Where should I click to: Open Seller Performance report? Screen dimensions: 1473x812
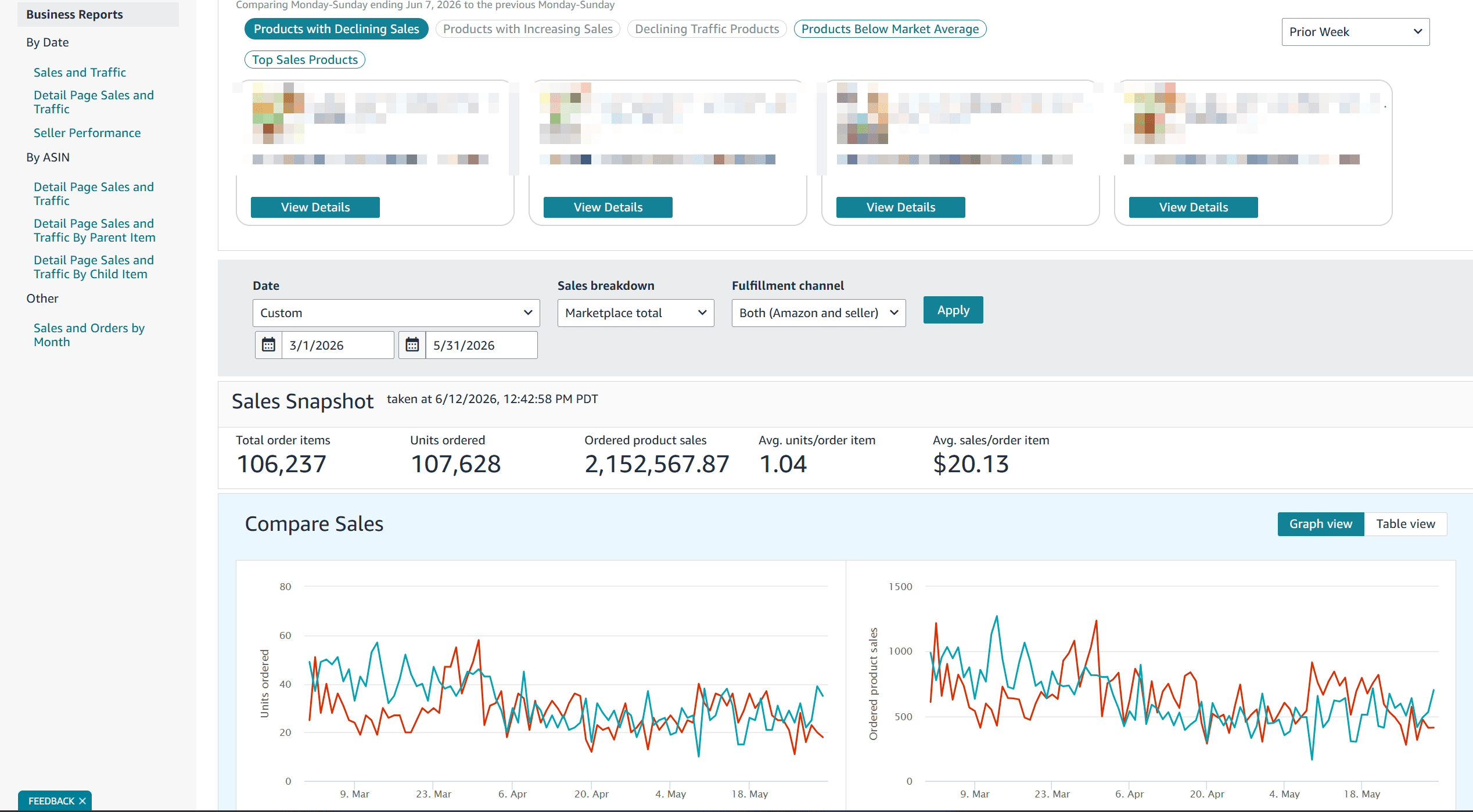87,133
